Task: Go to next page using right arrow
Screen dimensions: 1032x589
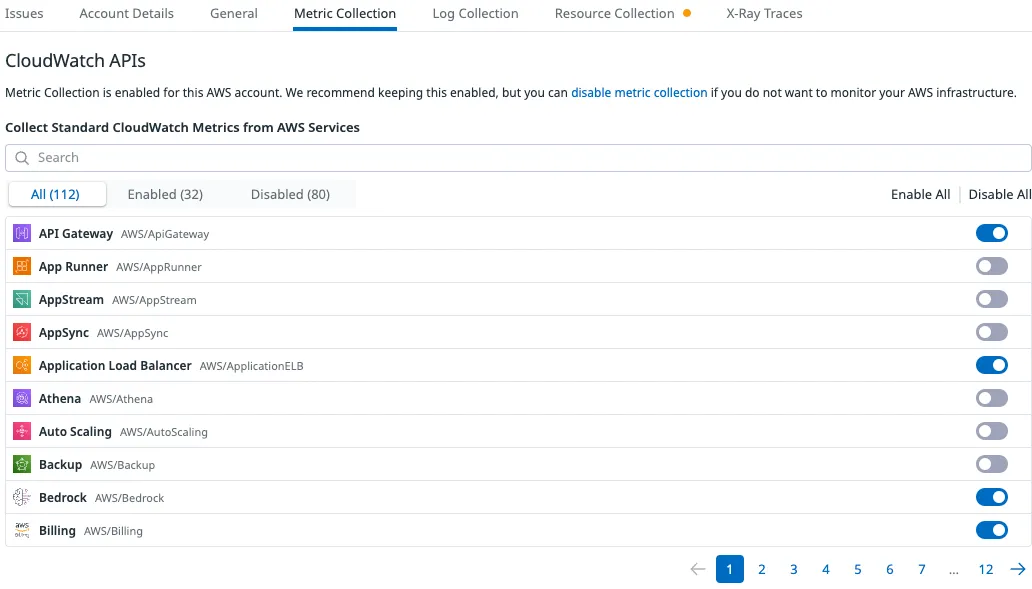Action: click(1017, 569)
